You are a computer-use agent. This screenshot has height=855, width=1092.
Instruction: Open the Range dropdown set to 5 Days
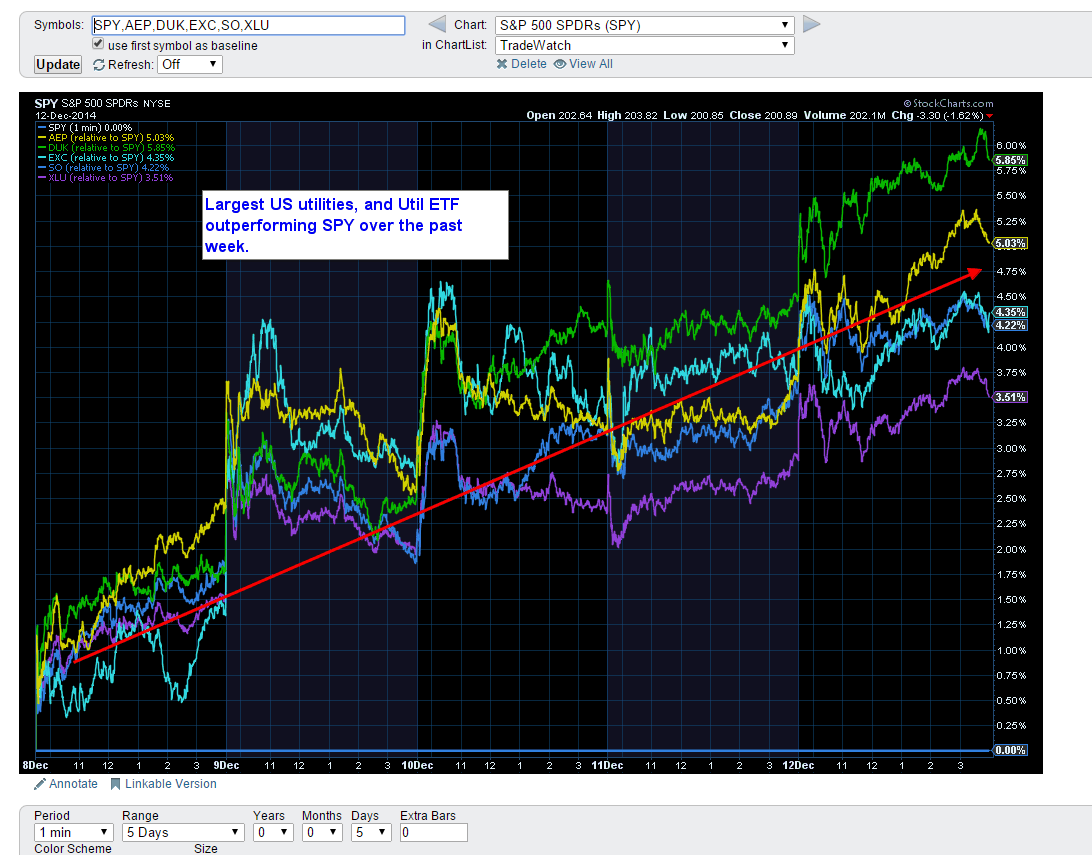click(183, 833)
